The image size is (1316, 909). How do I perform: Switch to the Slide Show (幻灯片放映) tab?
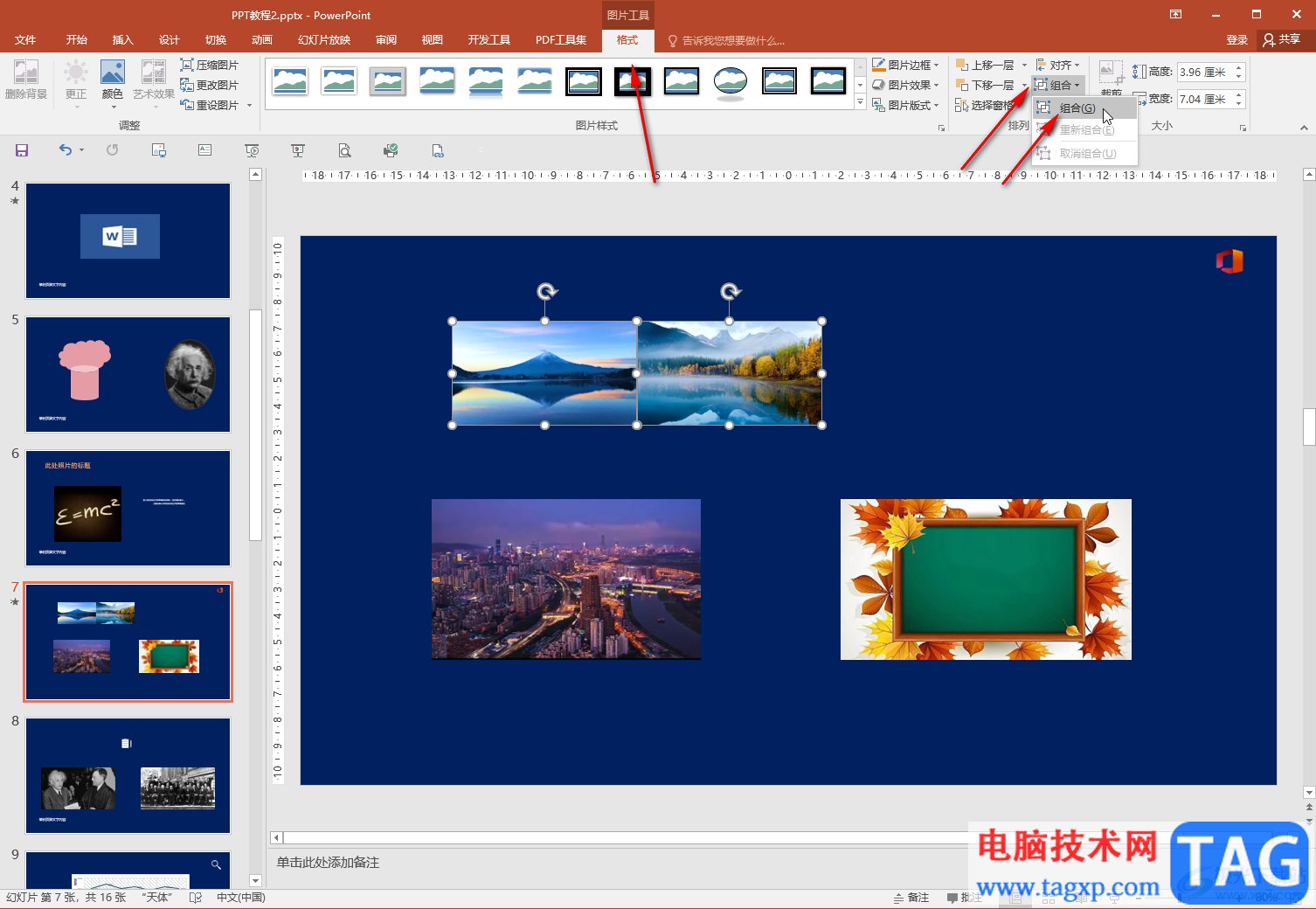[324, 39]
